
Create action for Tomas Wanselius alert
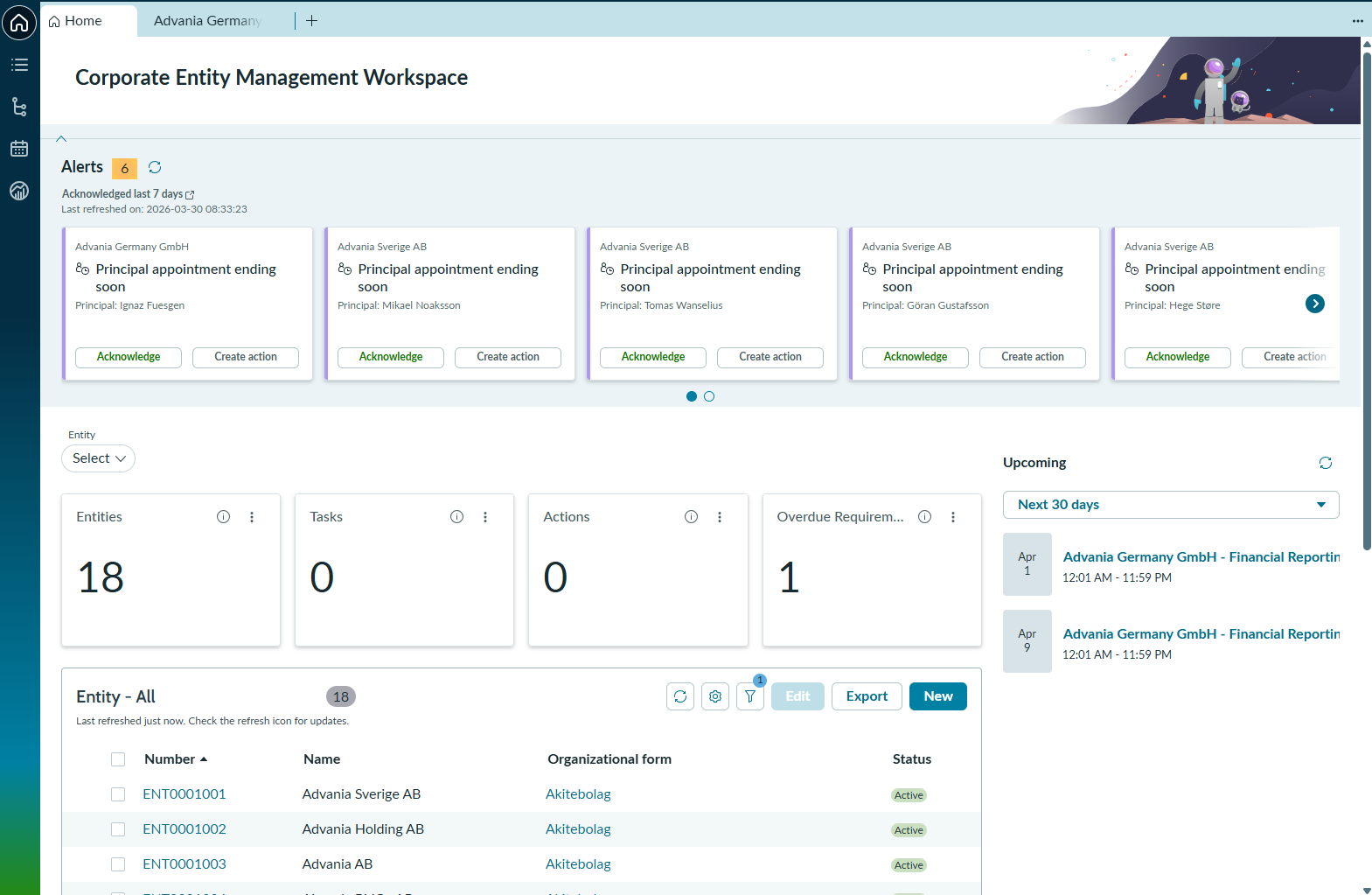pos(770,357)
